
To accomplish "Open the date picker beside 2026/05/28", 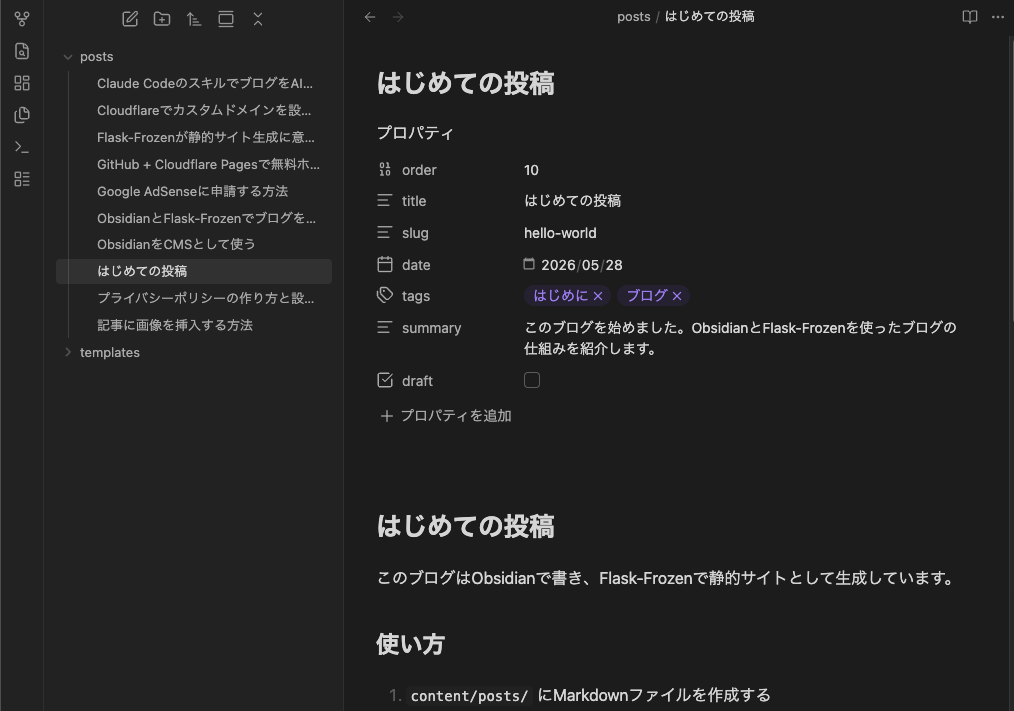I will click(529, 264).
